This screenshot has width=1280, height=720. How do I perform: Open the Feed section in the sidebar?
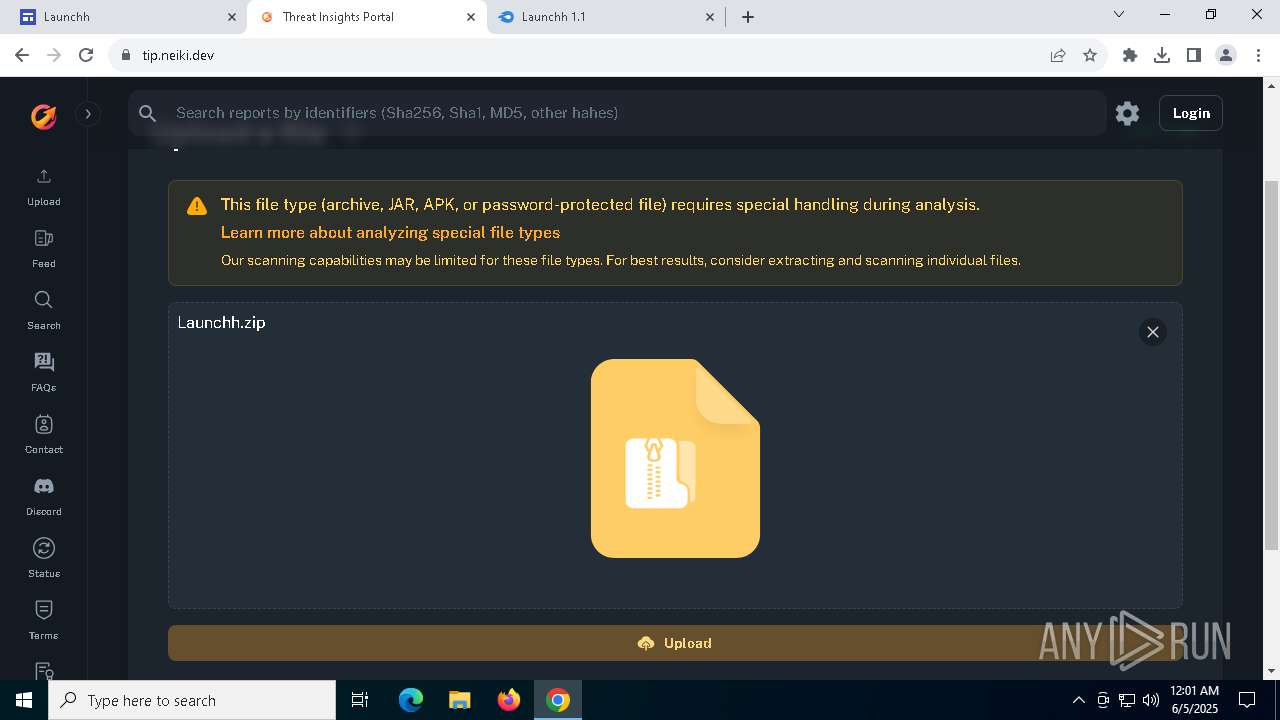pos(43,249)
